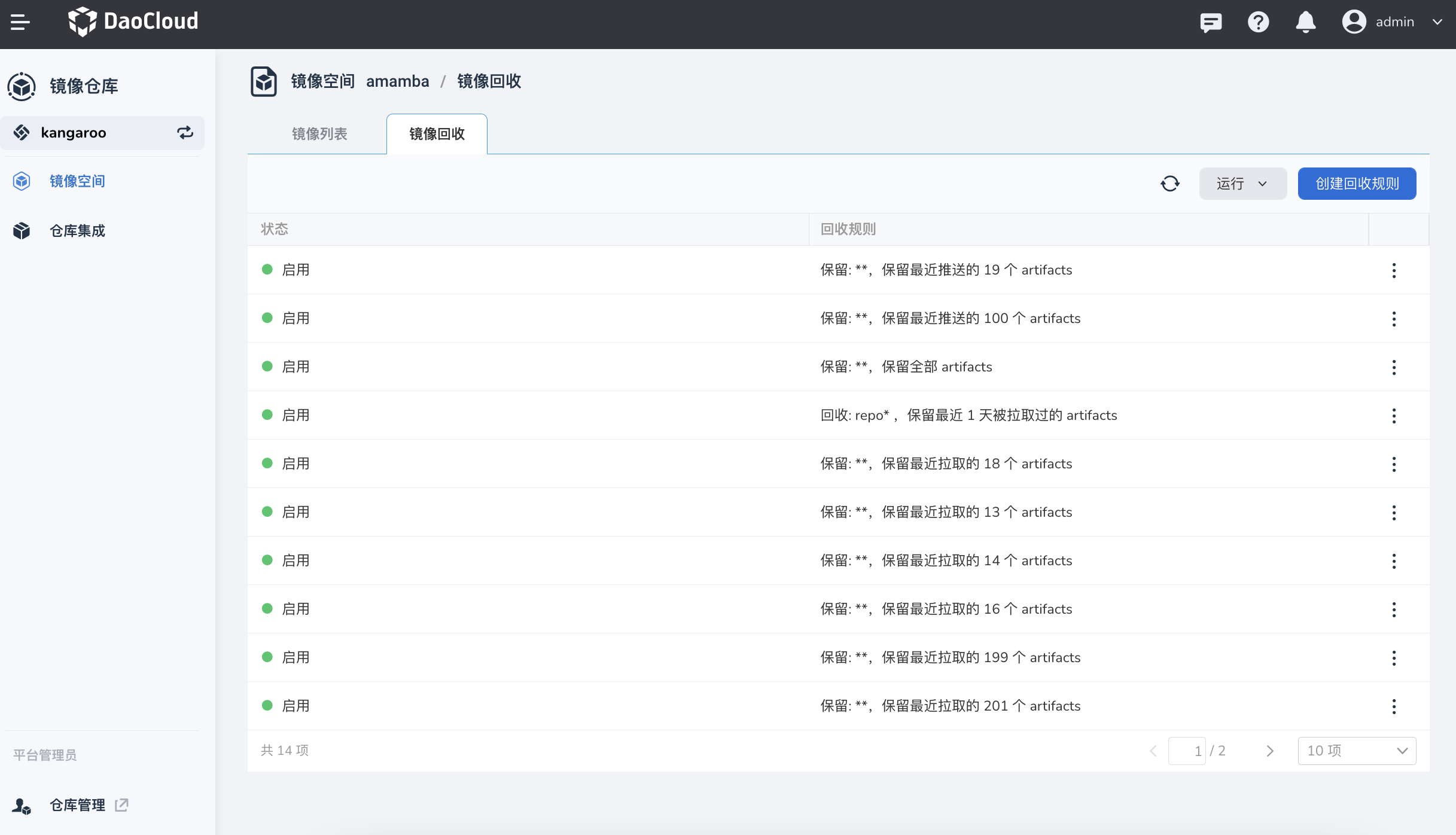Select rule text 保留最近拉取的 14 个 artifacts

[977, 560]
